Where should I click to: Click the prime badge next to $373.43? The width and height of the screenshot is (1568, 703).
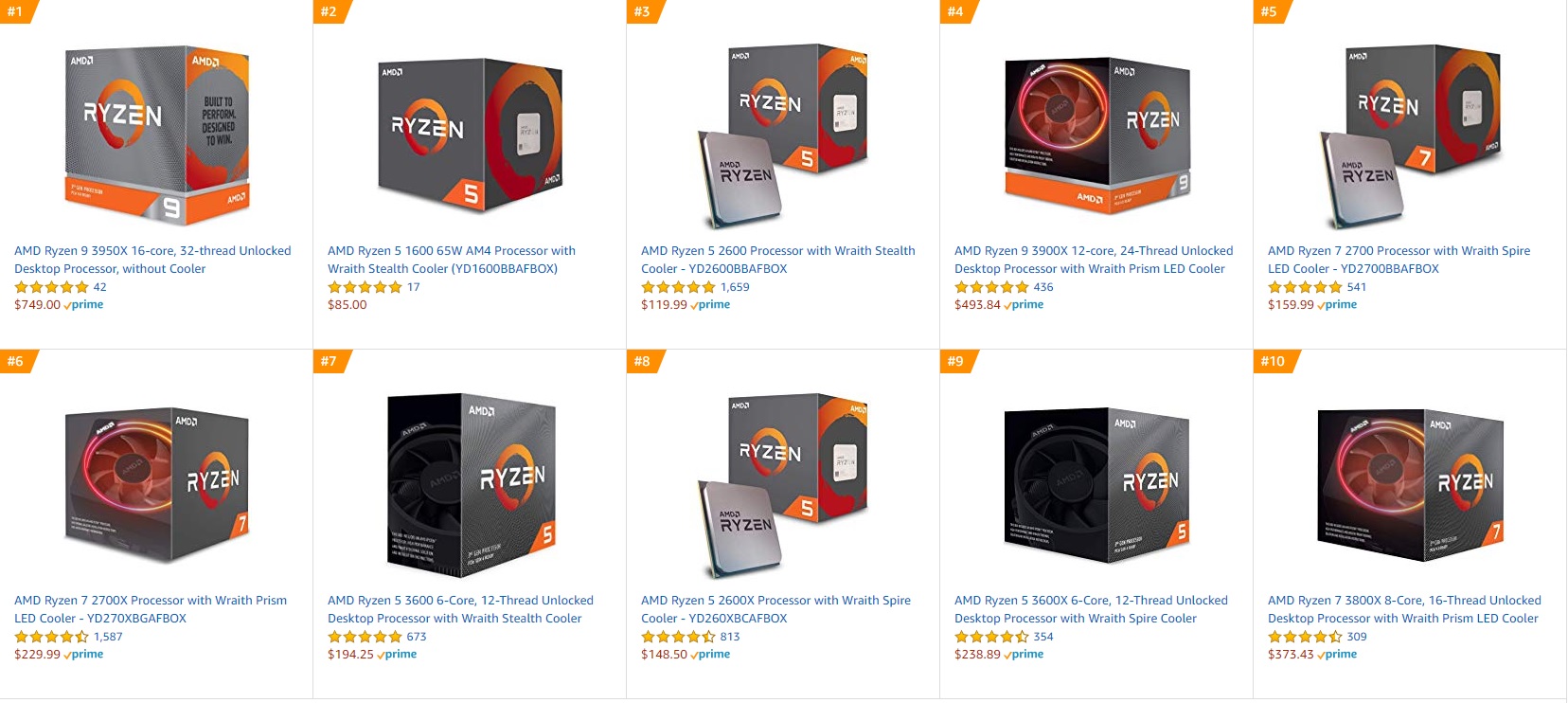click(x=1337, y=655)
